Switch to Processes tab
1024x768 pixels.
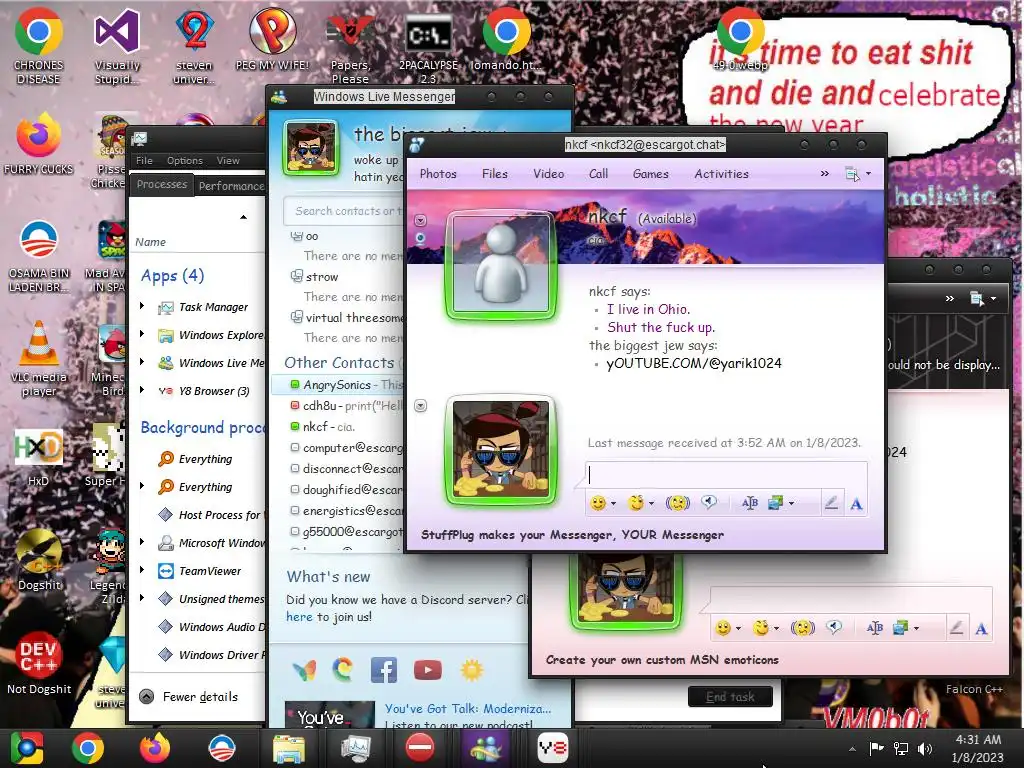tap(162, 184)
